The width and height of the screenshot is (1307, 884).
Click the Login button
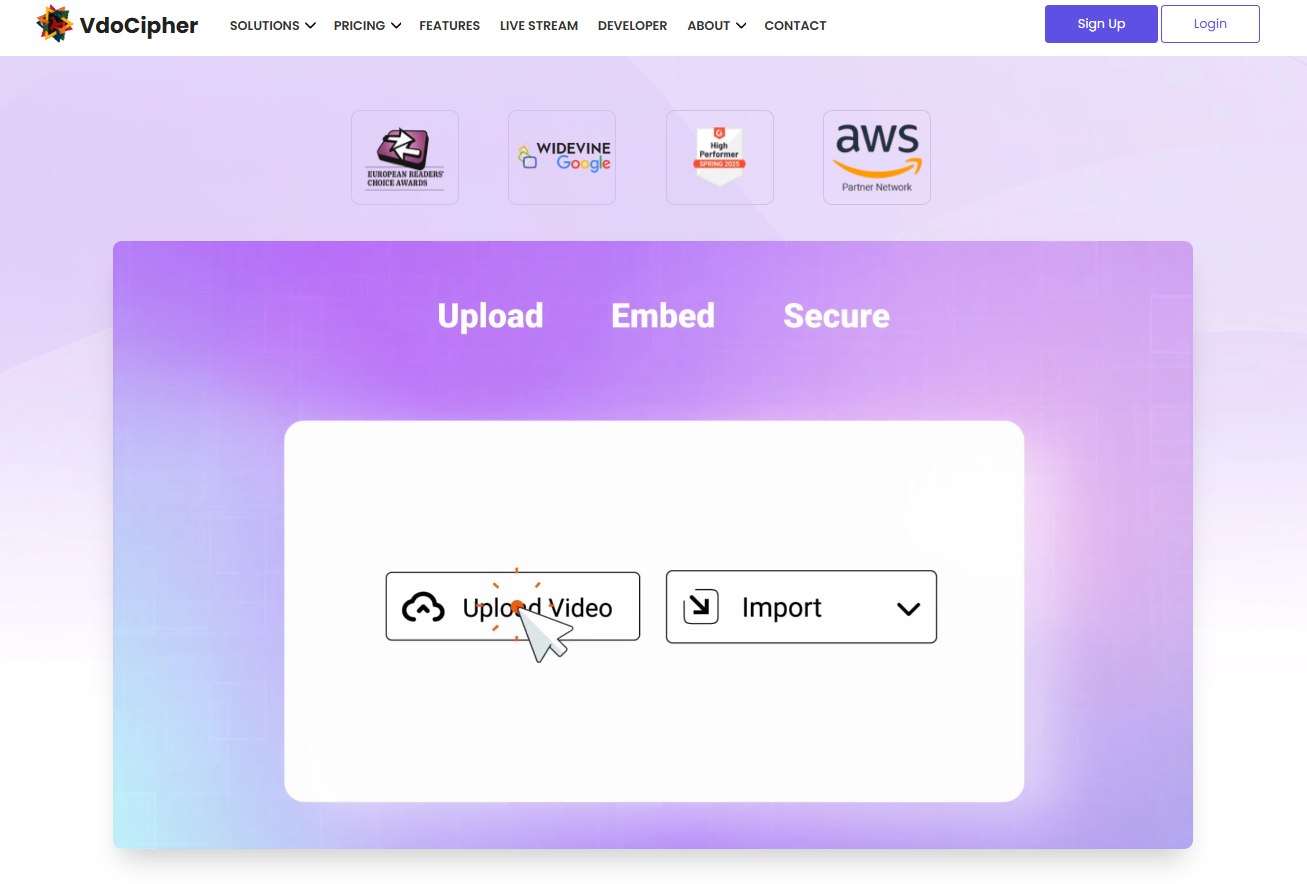(x=1210, y=24)
